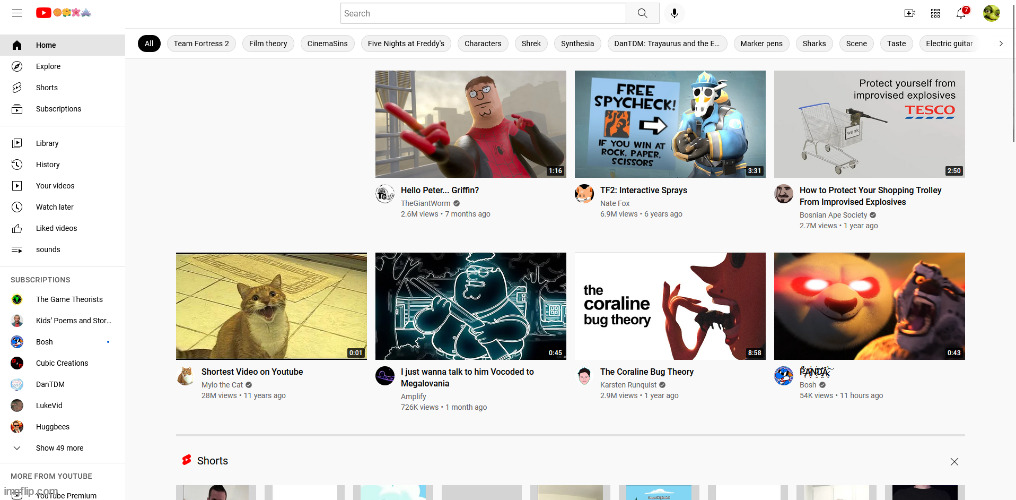1016x500 pixels.
Task: Click the page vertical scrollbar
Action: (1013, 71)
